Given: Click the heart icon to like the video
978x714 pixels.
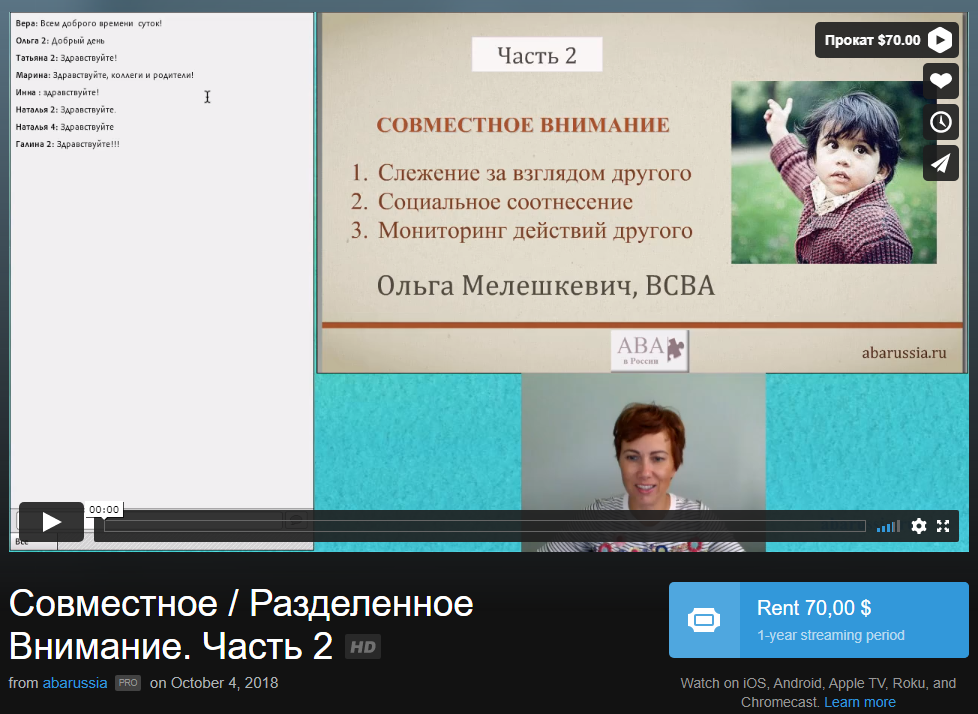Looking at the screenshot, I should [940, 80].
